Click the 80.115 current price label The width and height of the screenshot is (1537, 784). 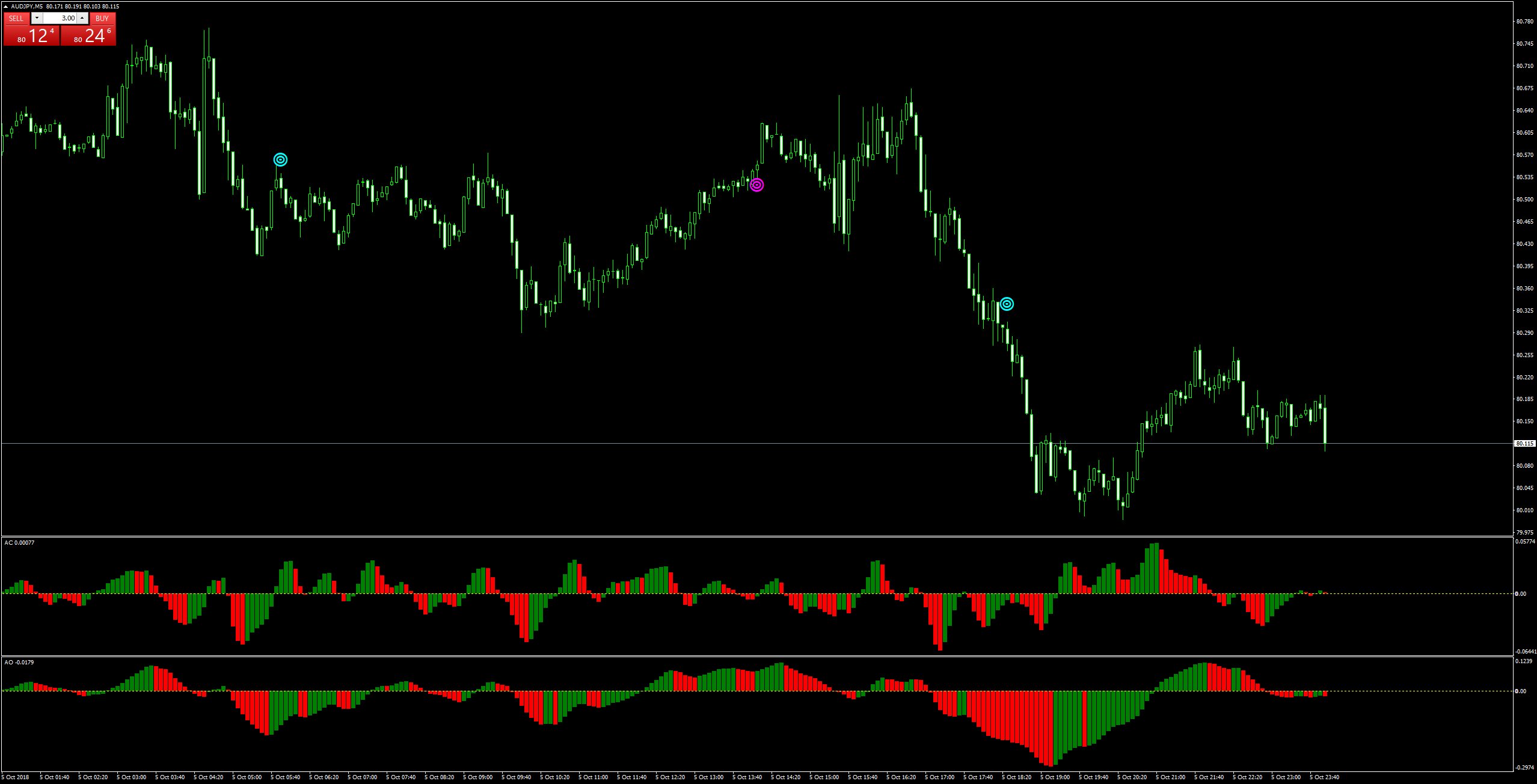[x=1524, y=444]
